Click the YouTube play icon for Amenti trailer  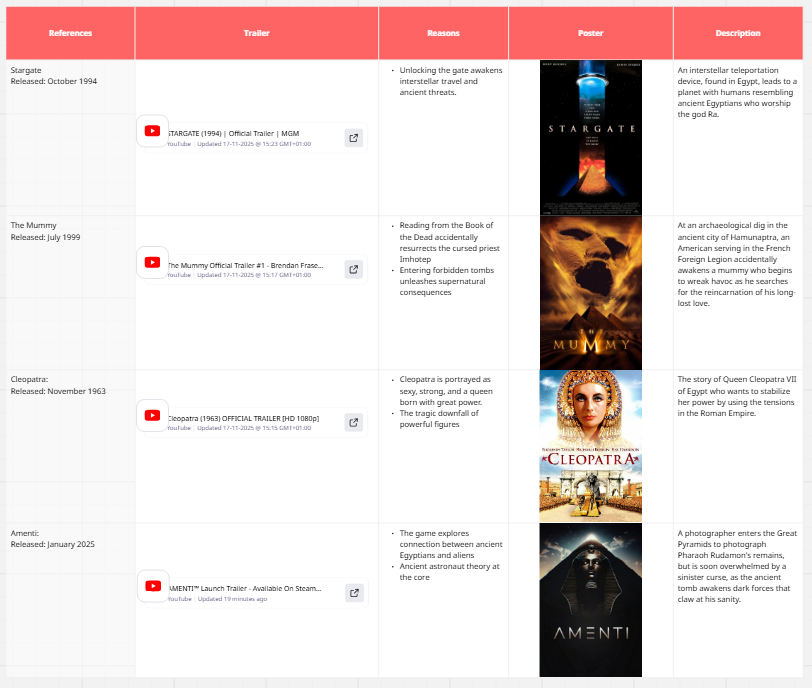(152, 585)
